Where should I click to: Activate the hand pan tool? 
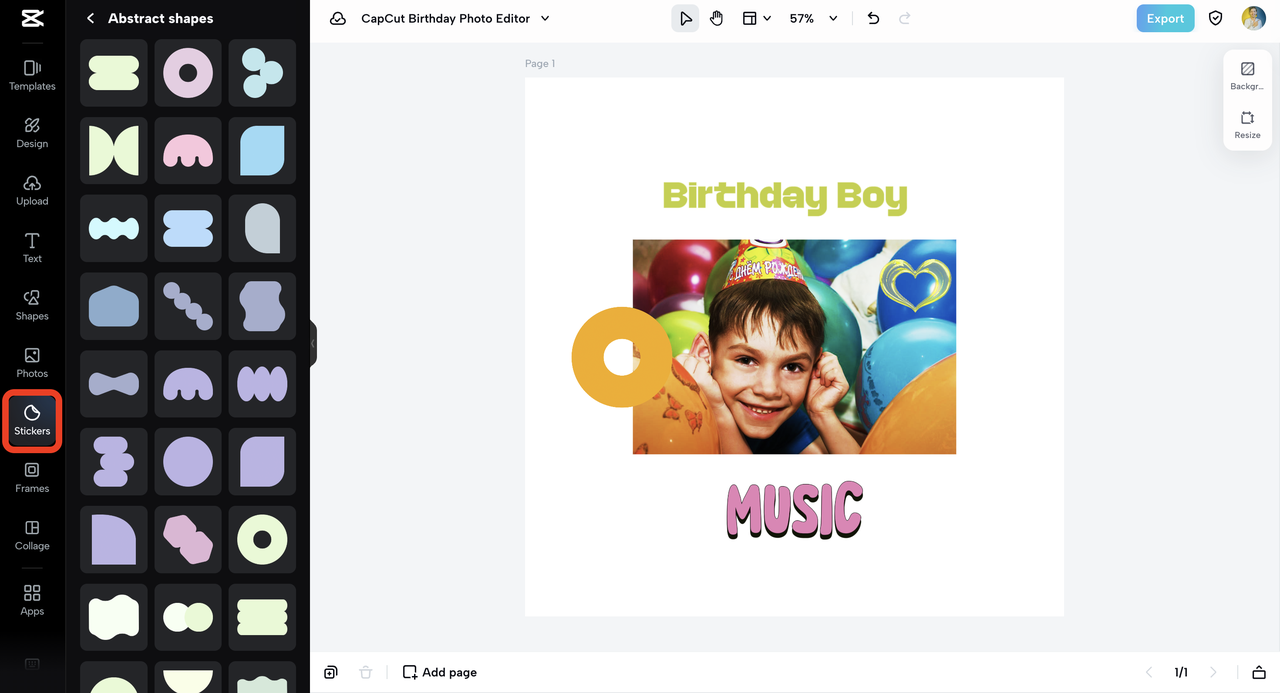pos(717,18)
